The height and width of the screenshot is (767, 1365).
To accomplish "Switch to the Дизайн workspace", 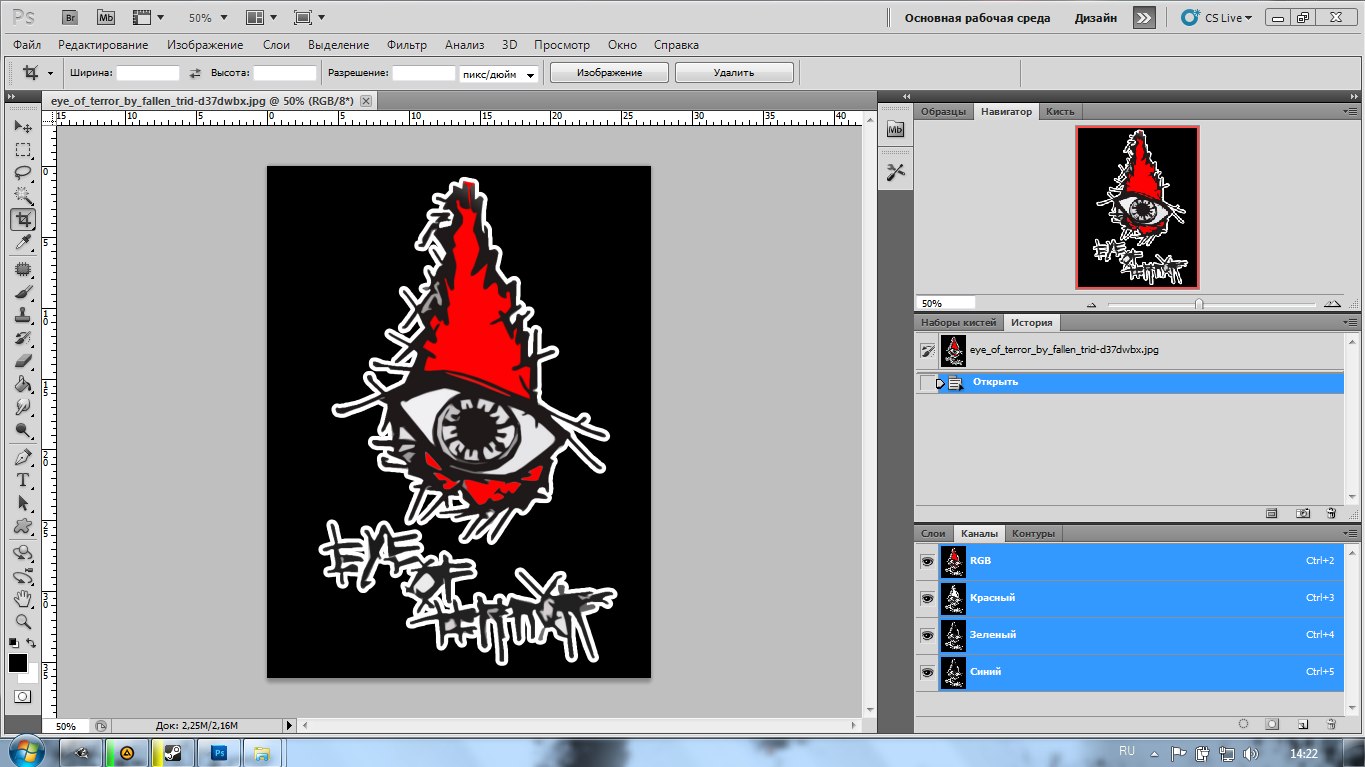I will tap(1096, 18).
